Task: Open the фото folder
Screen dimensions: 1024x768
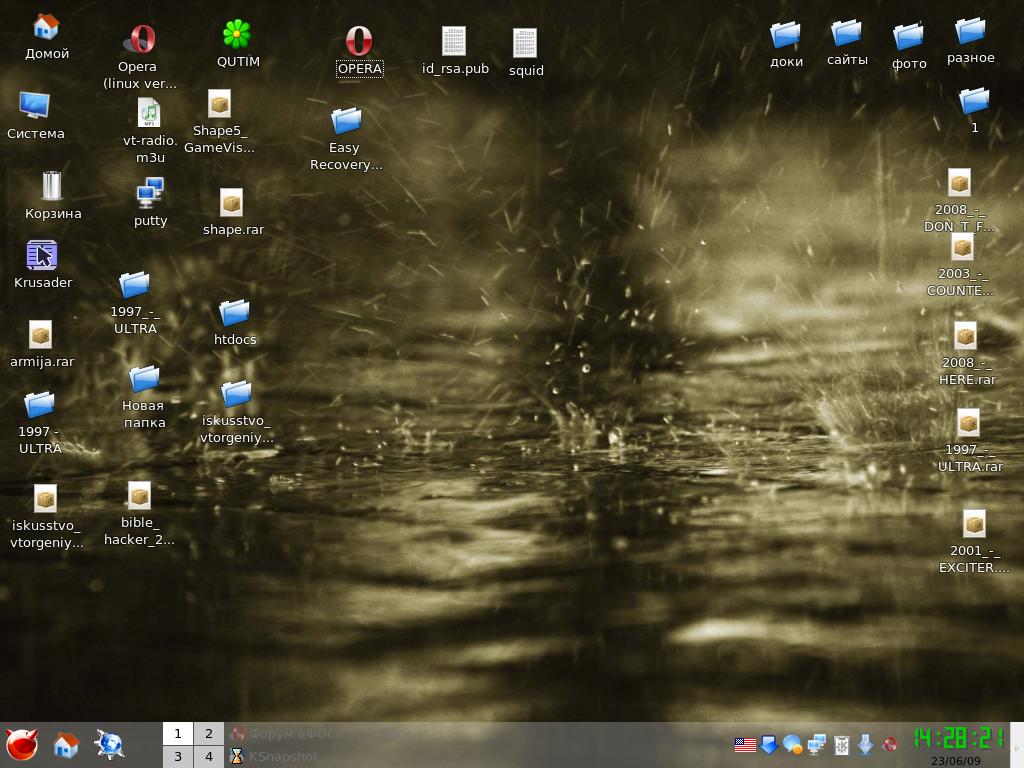Action: (908, 37)
